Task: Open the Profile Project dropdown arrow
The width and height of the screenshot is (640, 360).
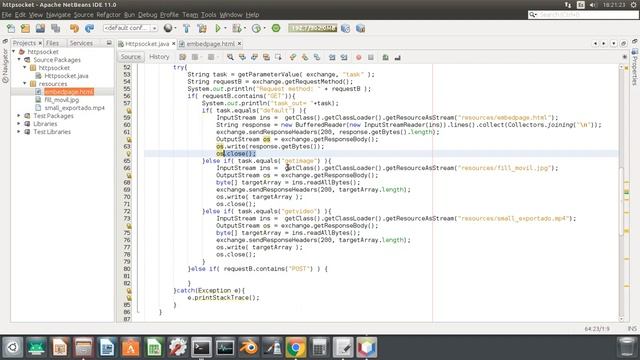Action: 264,28
